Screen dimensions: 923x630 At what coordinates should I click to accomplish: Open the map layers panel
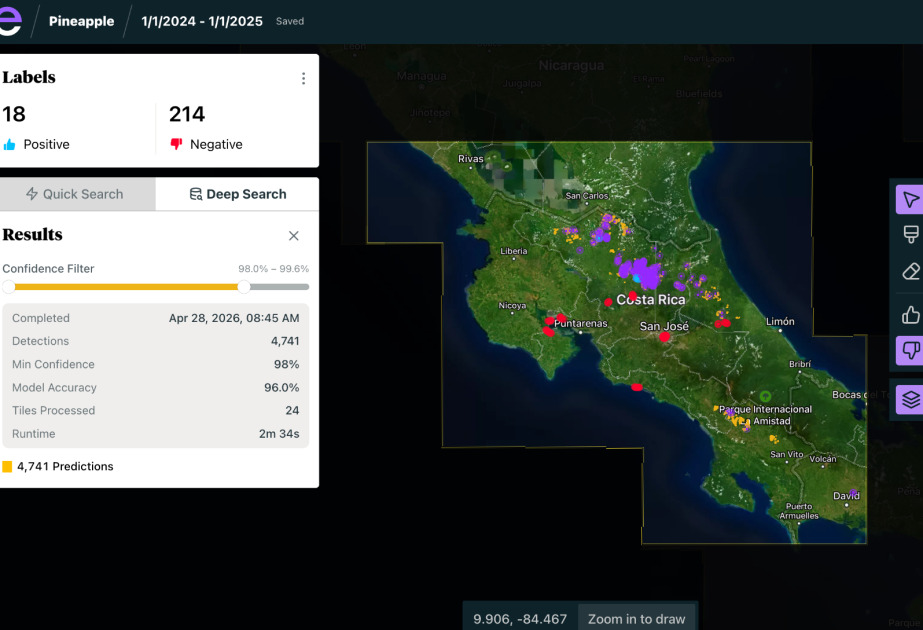pyautogui.click(x=909, y=399)
